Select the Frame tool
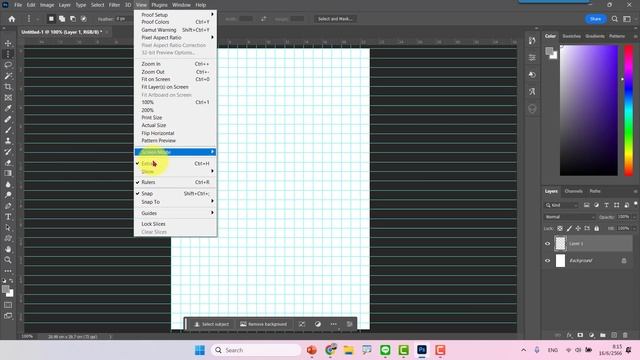The height and width of the screenshot is (360, 640). tap(8, 98)
